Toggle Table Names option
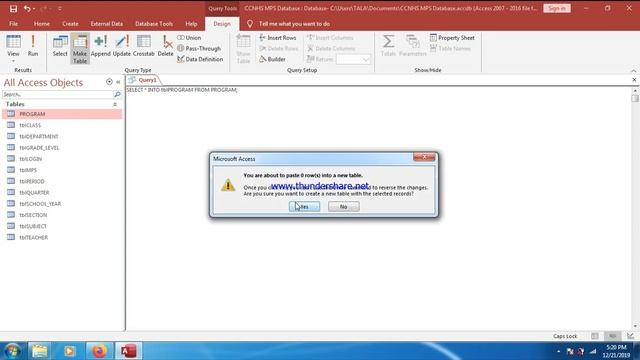The image size is (640, 360). 450,48
